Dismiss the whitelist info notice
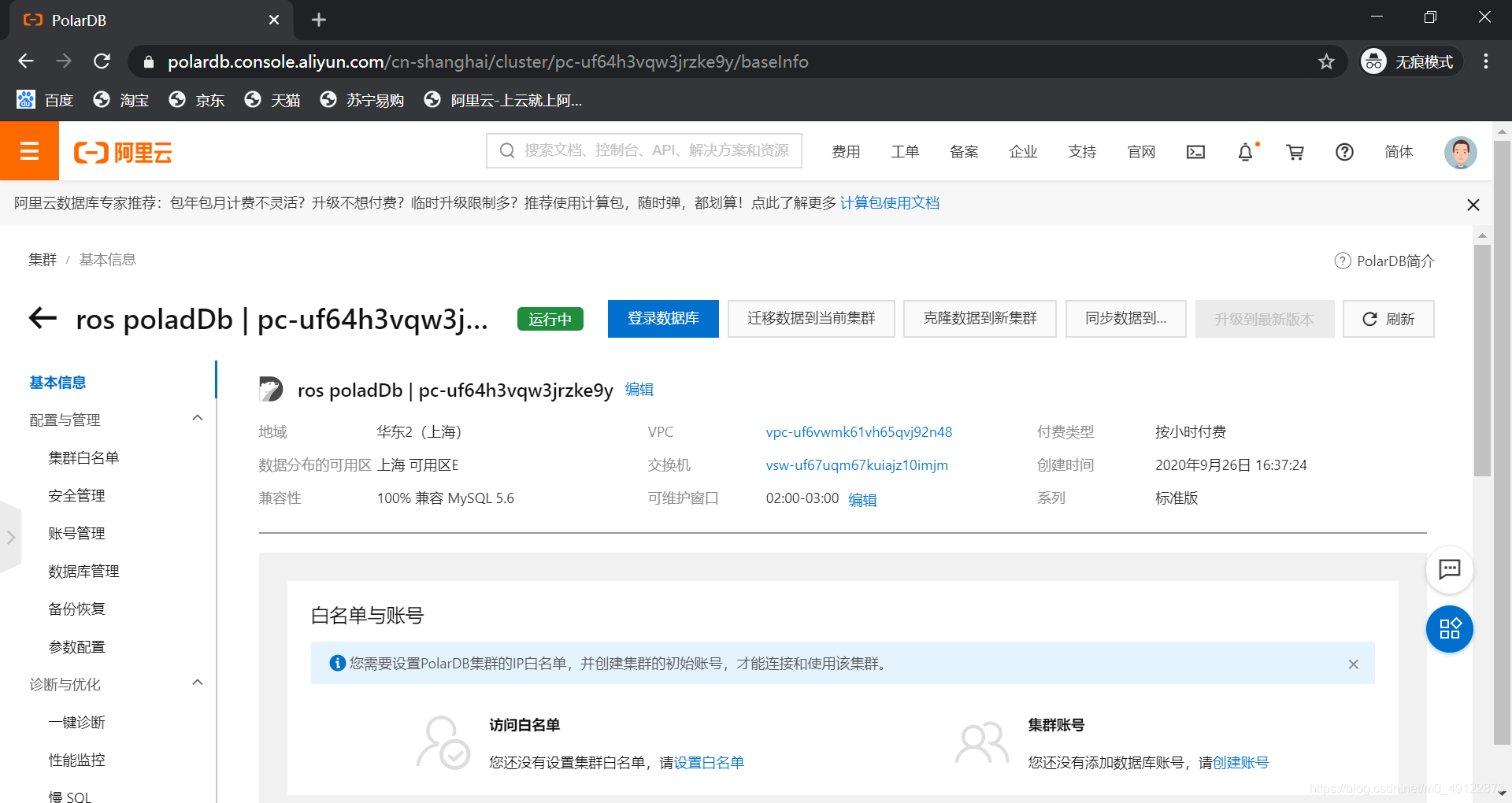 tap(1354, 664)
